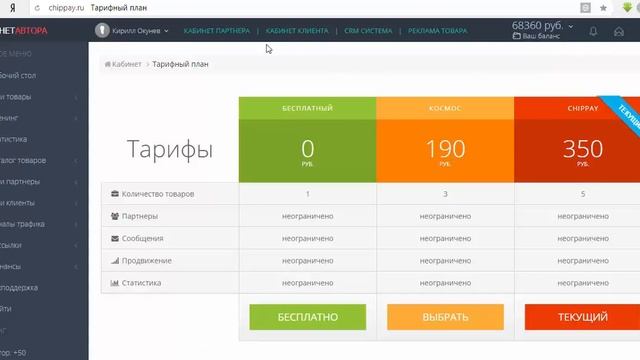Screen dimensions: 640x360
Task: Expand the клиенты sidebar submenu
Action: [x=76, y=203]
